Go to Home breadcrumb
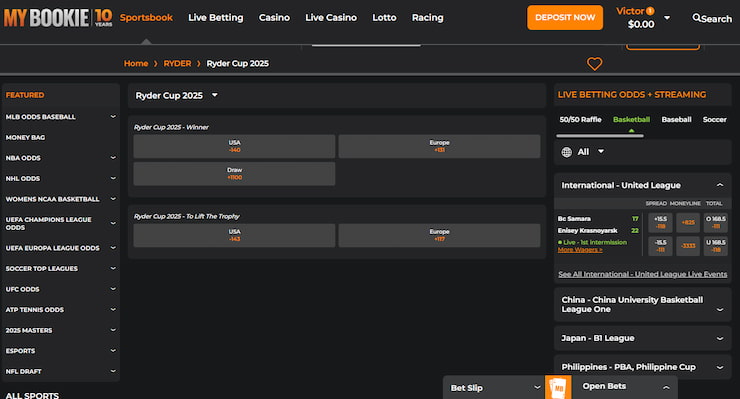740x399 pixels. (136, 63)
